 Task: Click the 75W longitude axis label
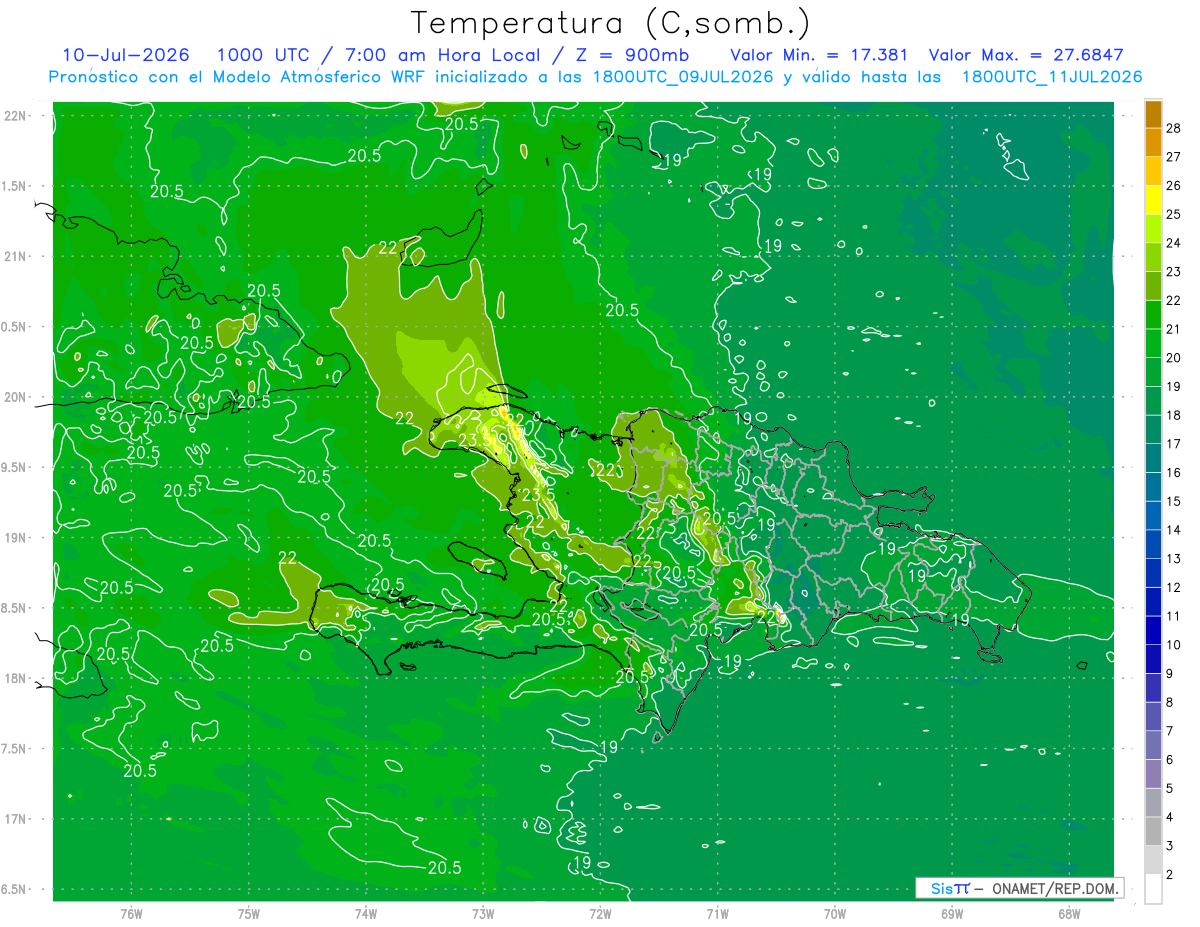[249, 914]
